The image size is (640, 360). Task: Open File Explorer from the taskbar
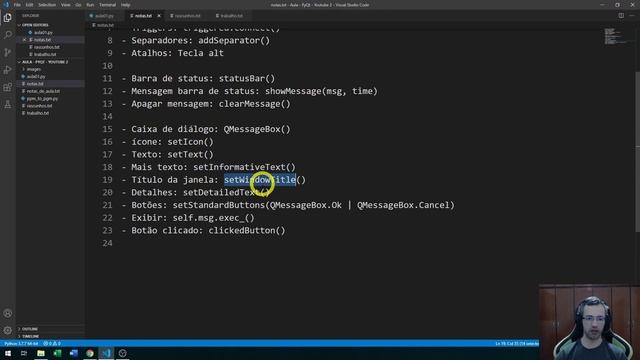[x=41, y=353]
